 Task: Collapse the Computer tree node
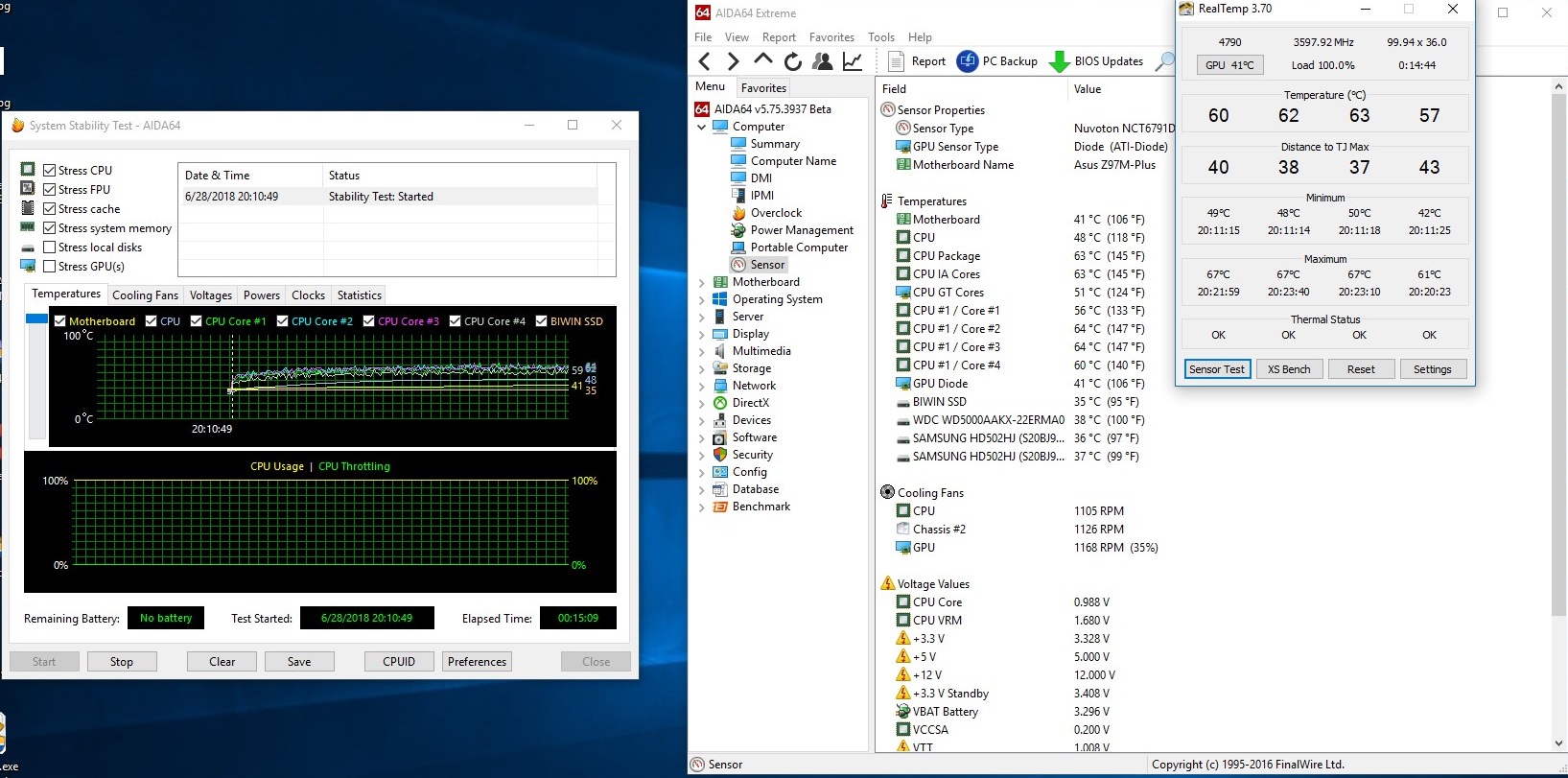702,127
